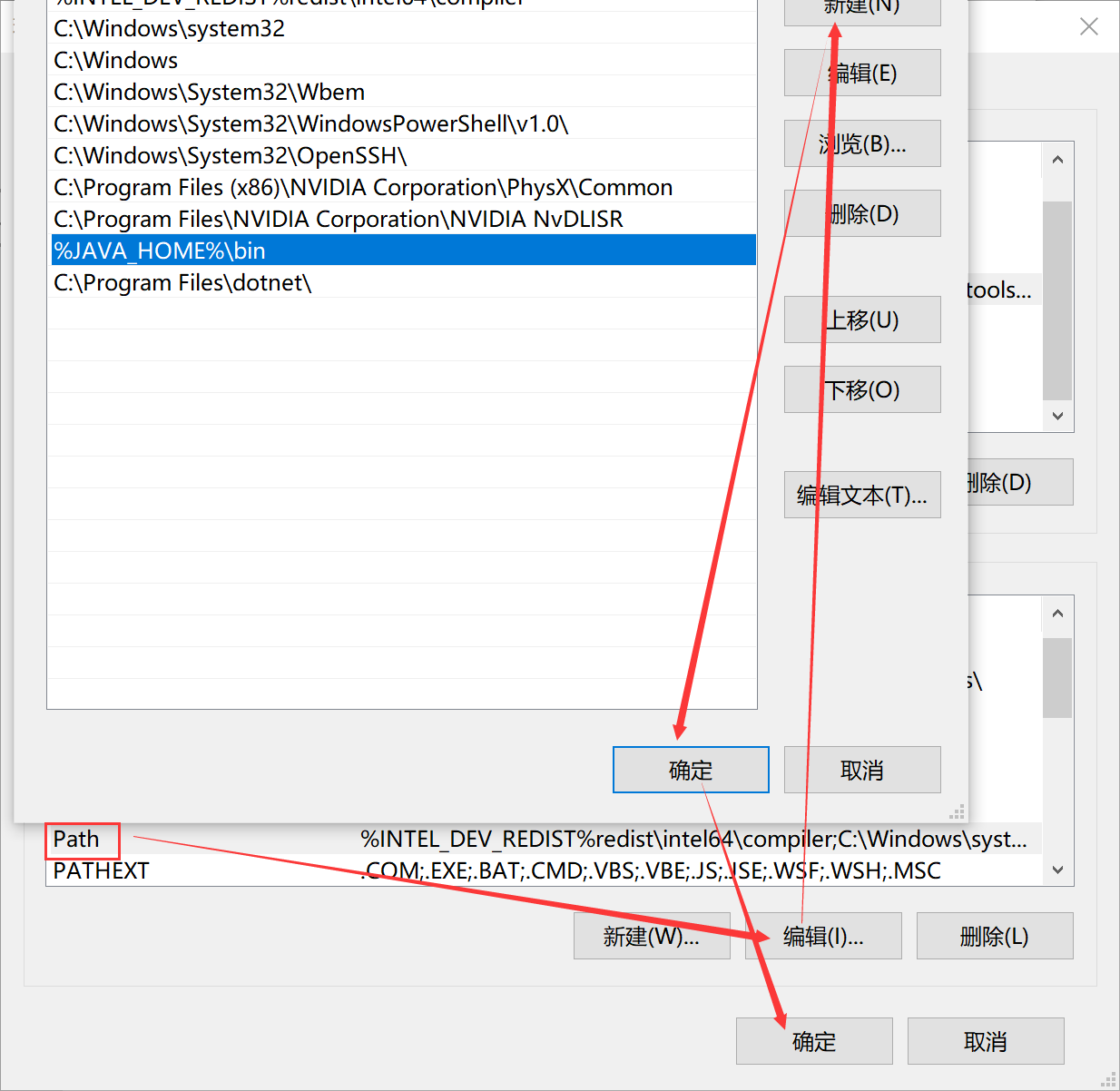Select the C:\Windows\system32 path entry
The width and height of the screenshot is (1120, 1091).
403,28
